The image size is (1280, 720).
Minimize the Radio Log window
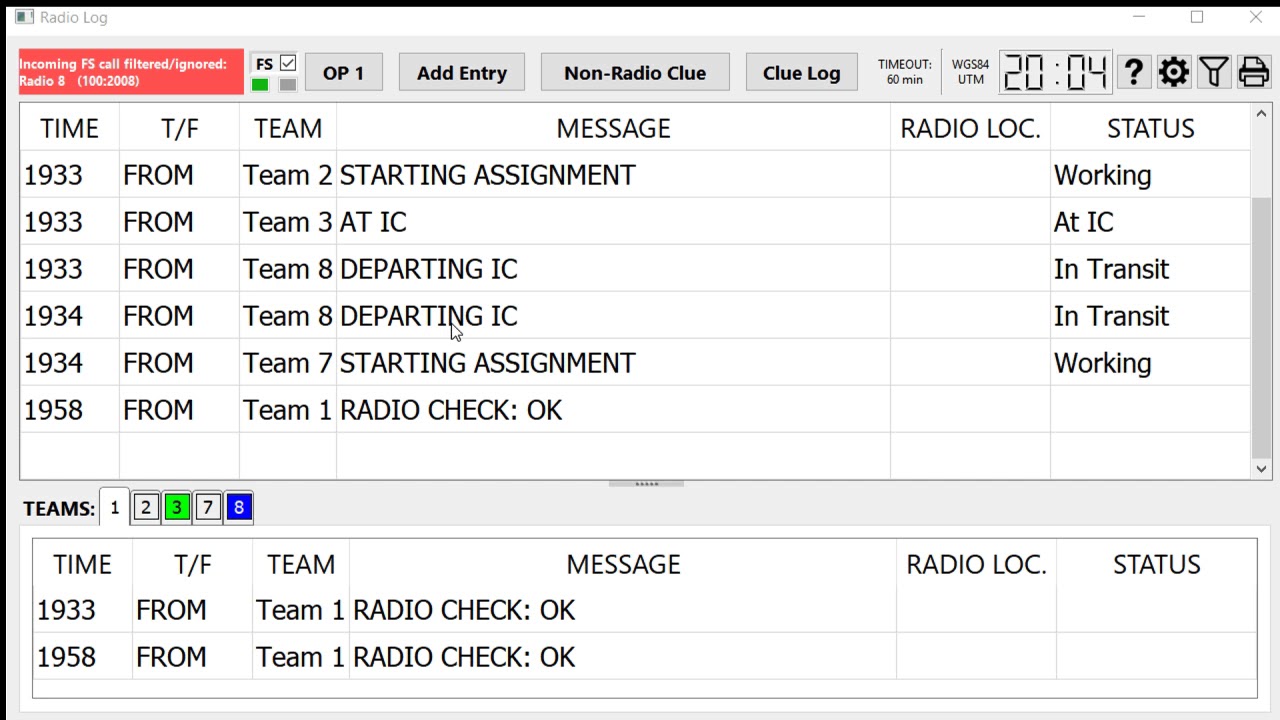(x=1139, y=17)
